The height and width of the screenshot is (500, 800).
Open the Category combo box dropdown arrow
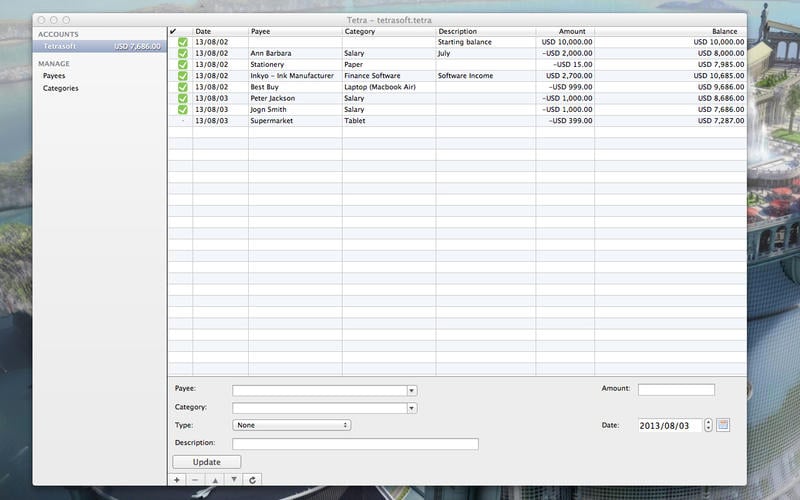pyautogui.click(x=412, y=408)
